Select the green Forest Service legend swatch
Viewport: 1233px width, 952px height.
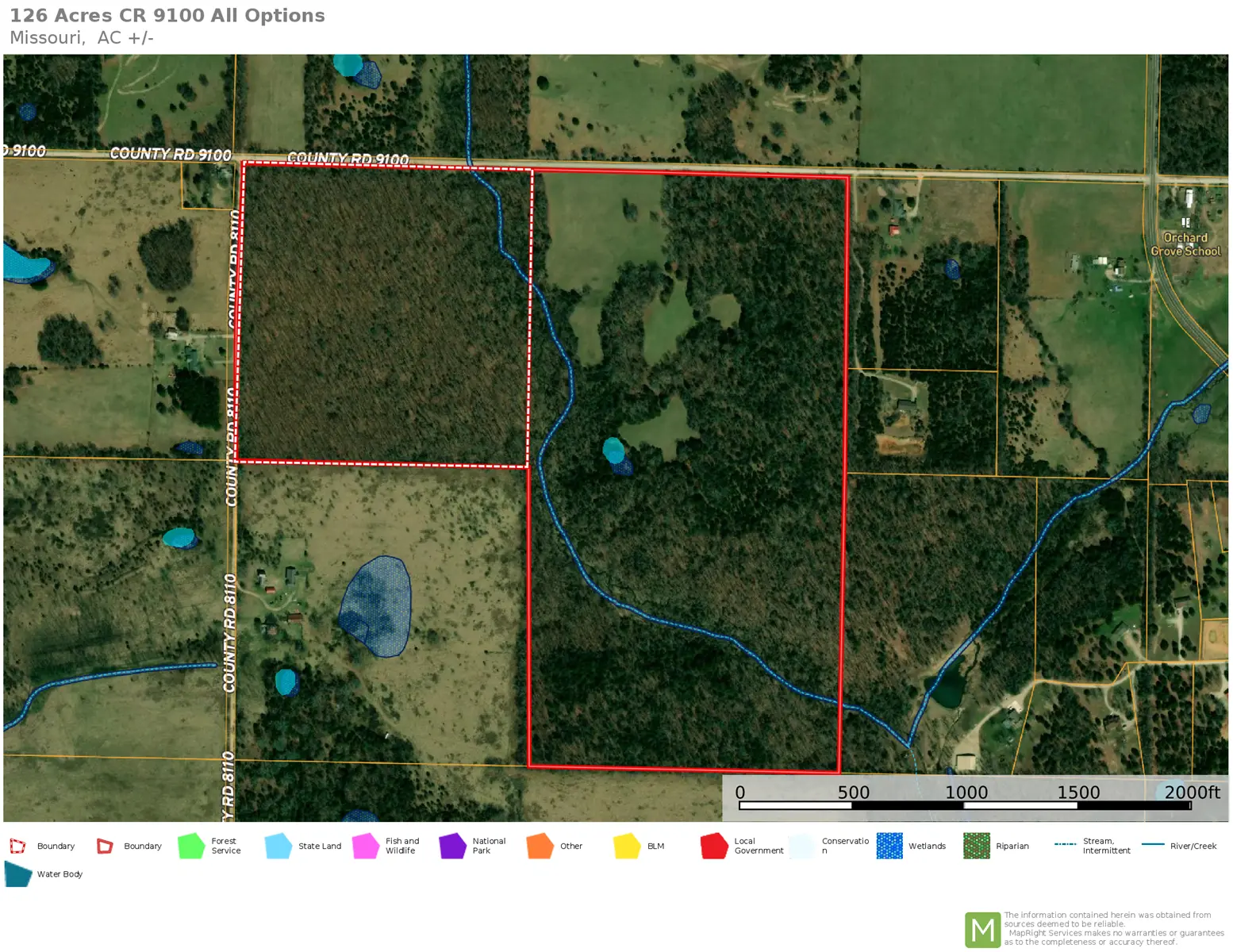(x=191, y=846)
